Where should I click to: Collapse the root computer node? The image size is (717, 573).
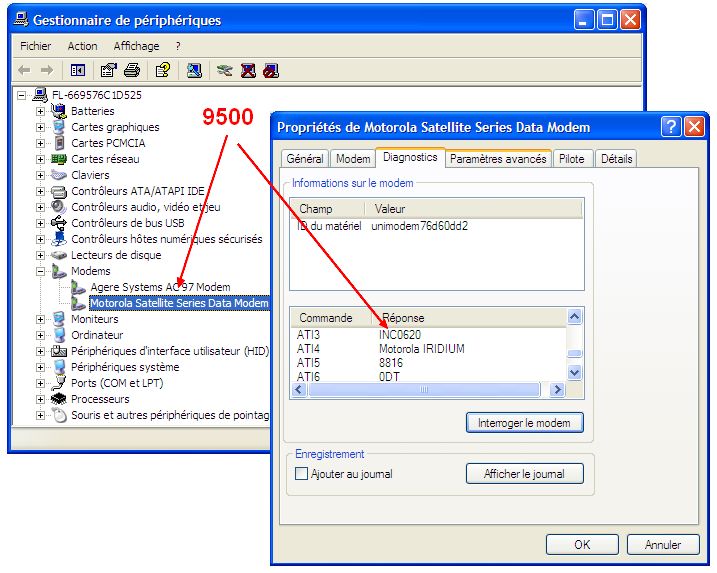point(21,95)
